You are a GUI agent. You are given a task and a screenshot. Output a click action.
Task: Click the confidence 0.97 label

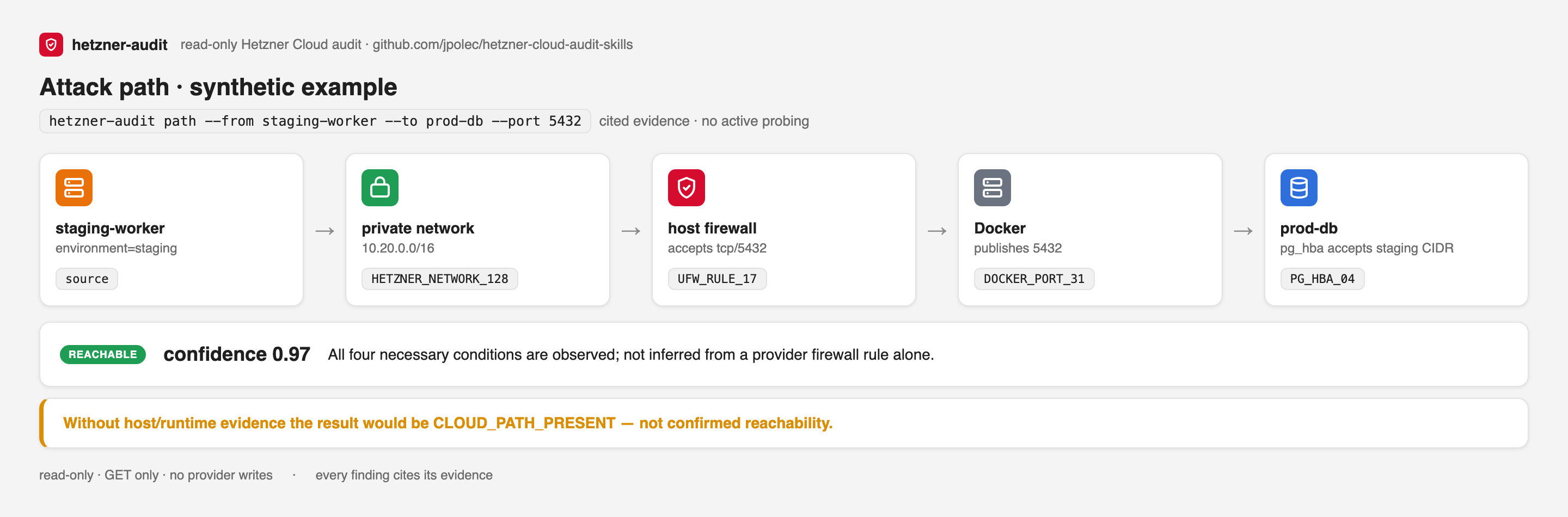[237, 354]
